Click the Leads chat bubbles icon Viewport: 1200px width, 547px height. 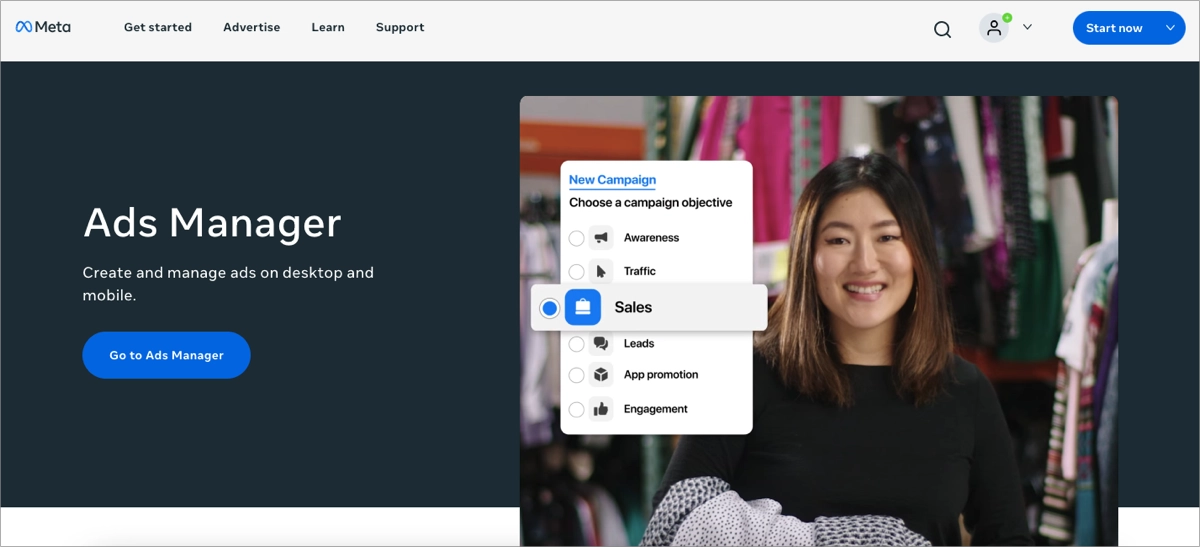pos(601,343)
